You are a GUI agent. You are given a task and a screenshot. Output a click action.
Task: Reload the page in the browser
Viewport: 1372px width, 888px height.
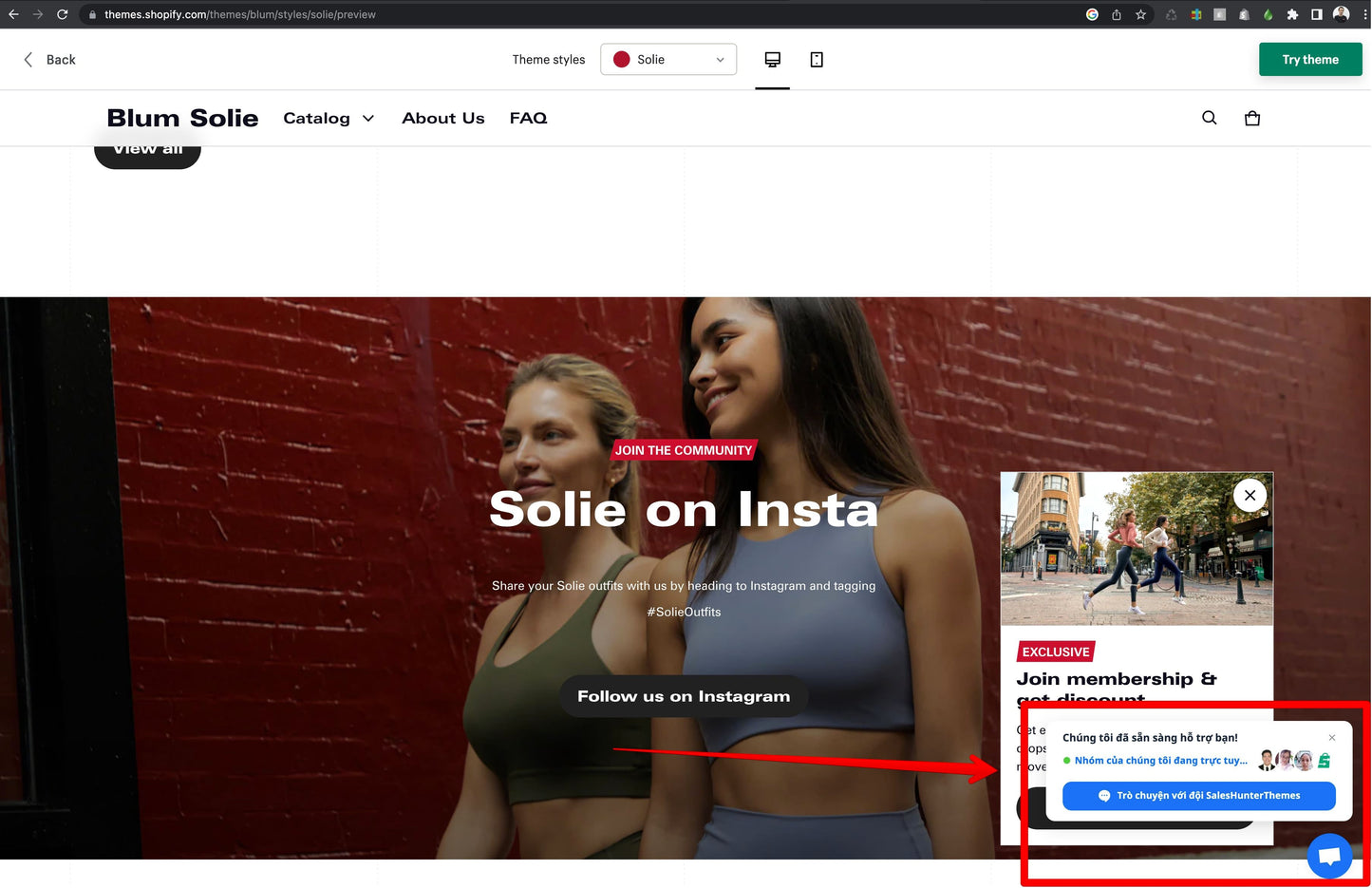pos(63,14)
